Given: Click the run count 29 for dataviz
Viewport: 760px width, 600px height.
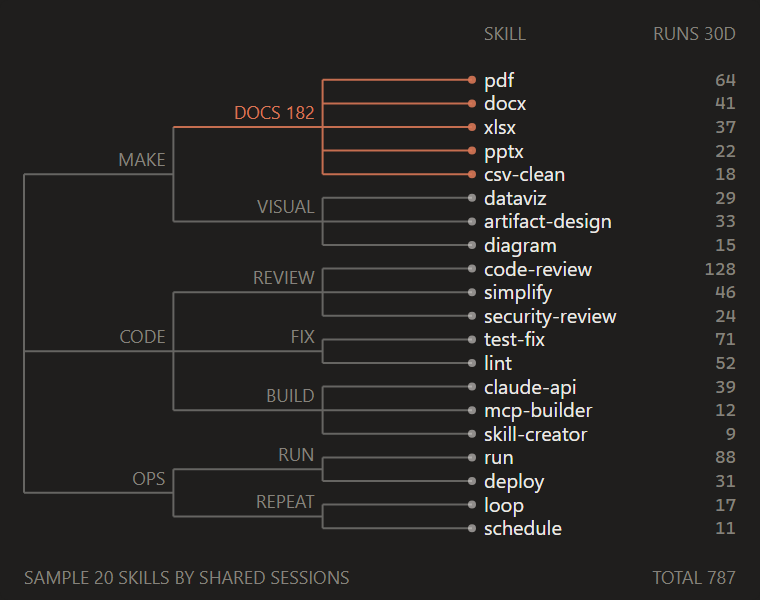Looking at the screenshot, I should 726,198.
